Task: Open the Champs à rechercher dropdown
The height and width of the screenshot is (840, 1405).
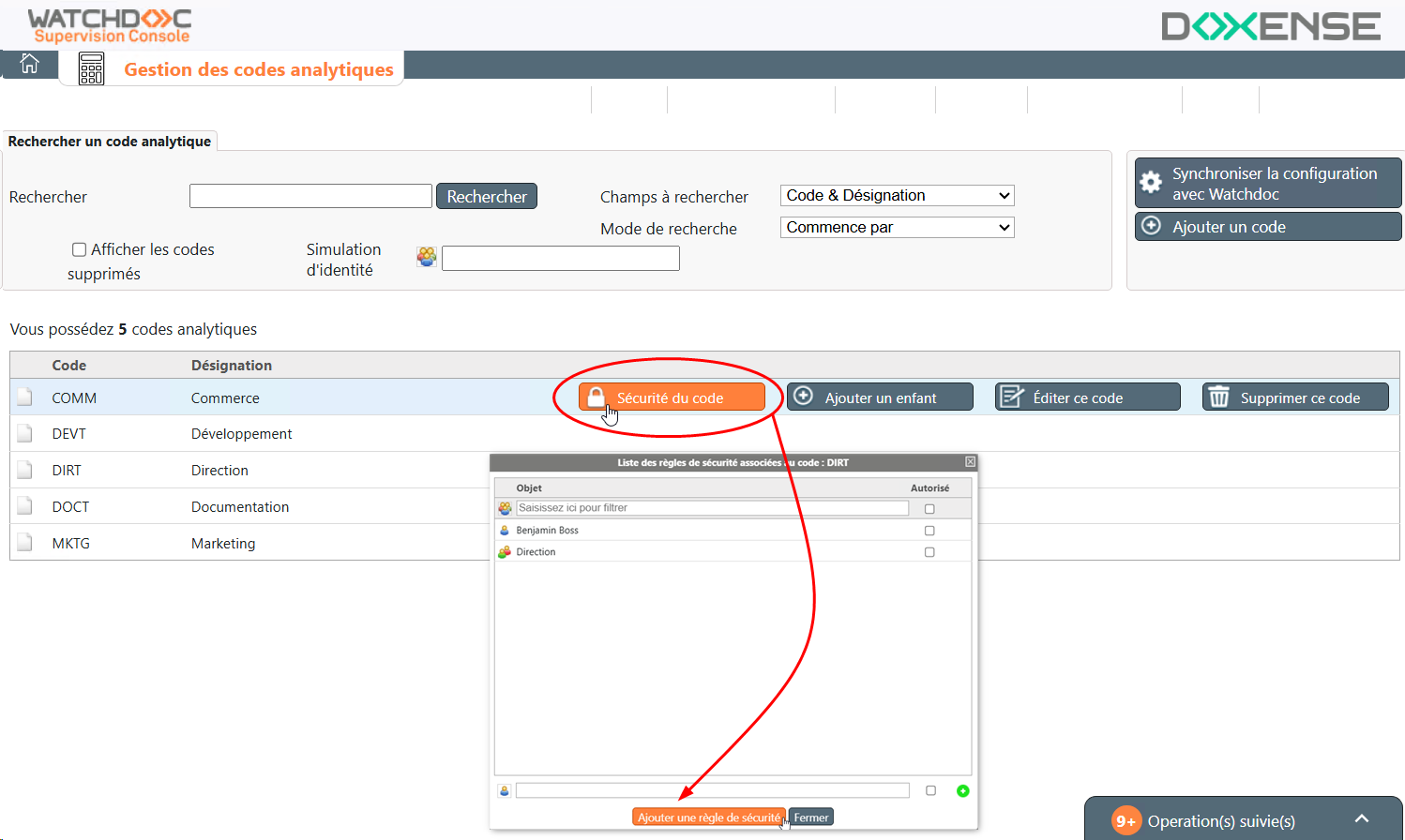Action: point(897,196)
